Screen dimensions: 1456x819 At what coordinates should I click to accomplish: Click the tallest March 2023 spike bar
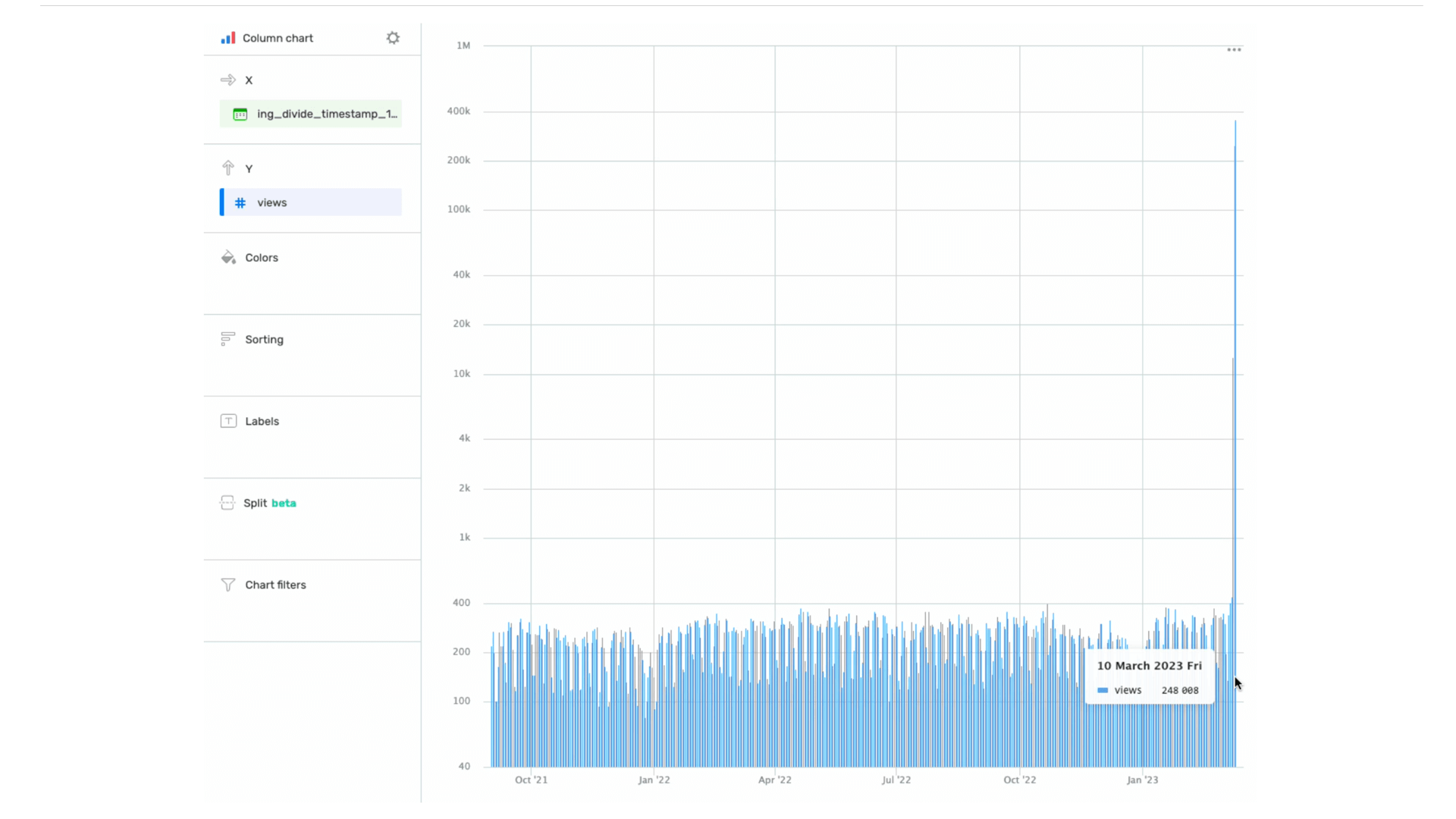1235,444
